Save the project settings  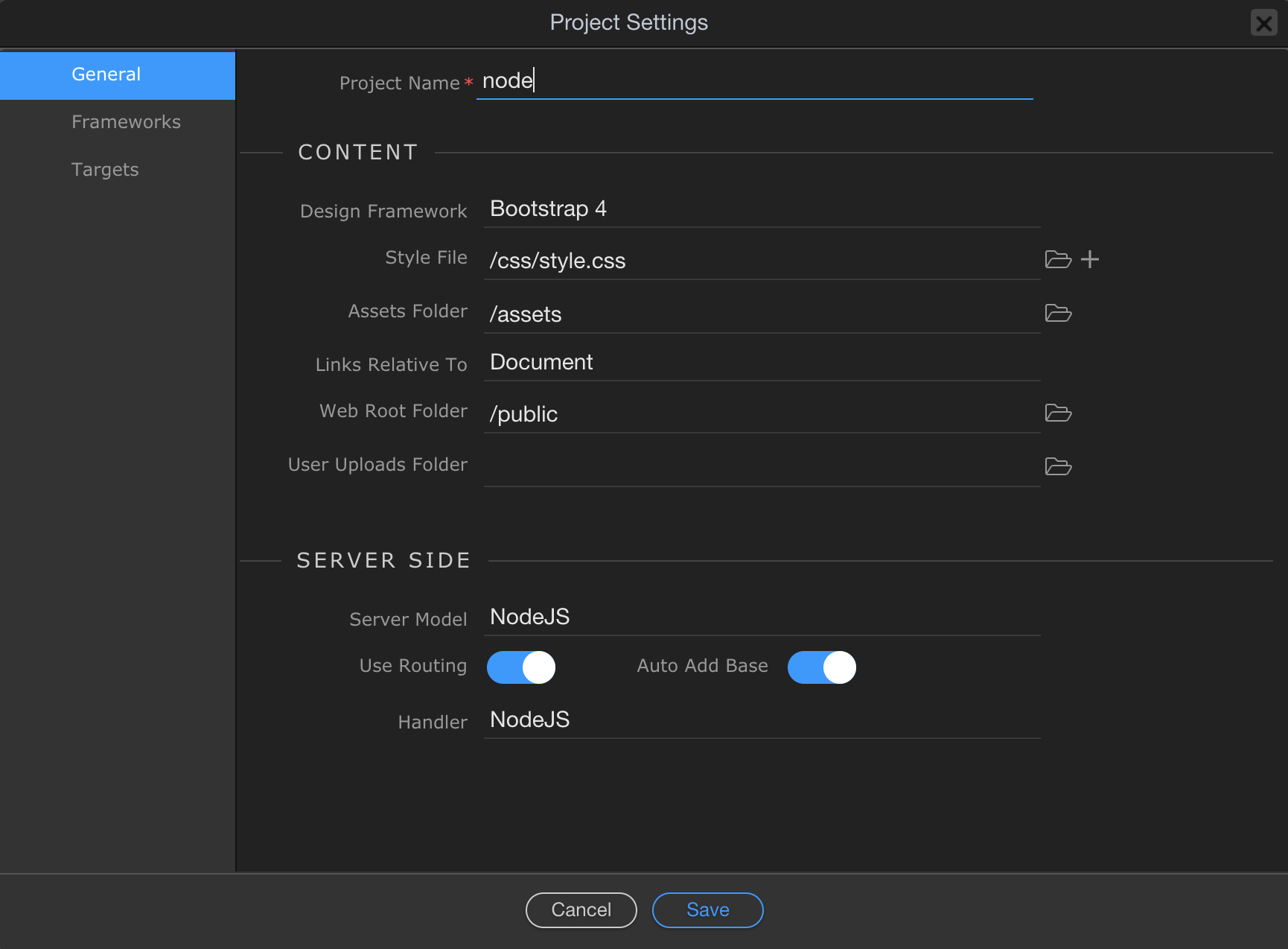pos(708,910)
